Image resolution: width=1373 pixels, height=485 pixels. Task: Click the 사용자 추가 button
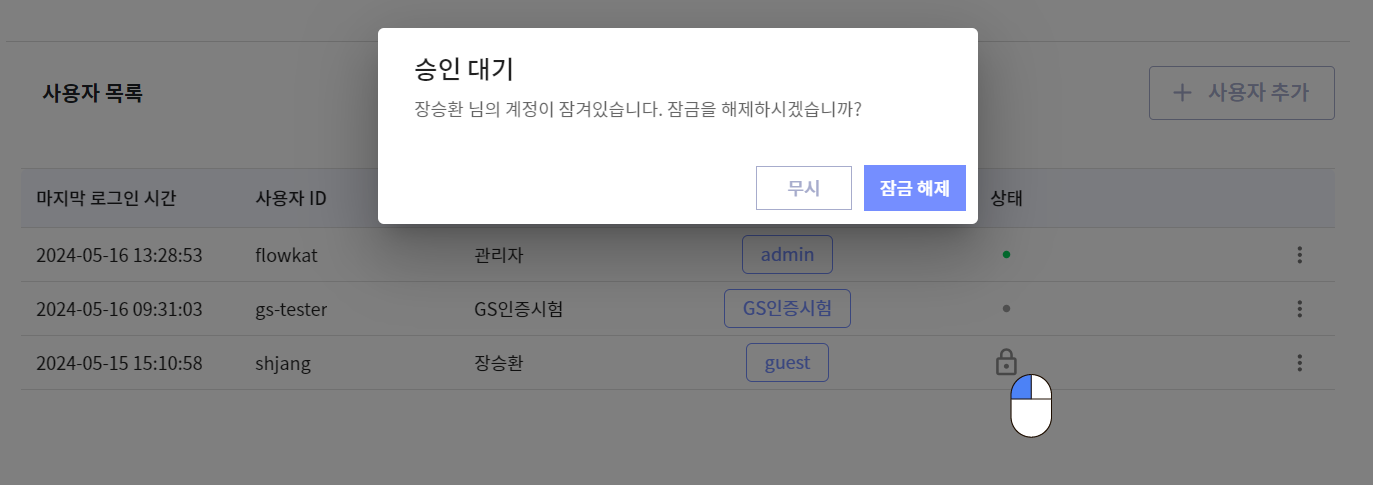pyautogui.click(x=1241, y=93)
